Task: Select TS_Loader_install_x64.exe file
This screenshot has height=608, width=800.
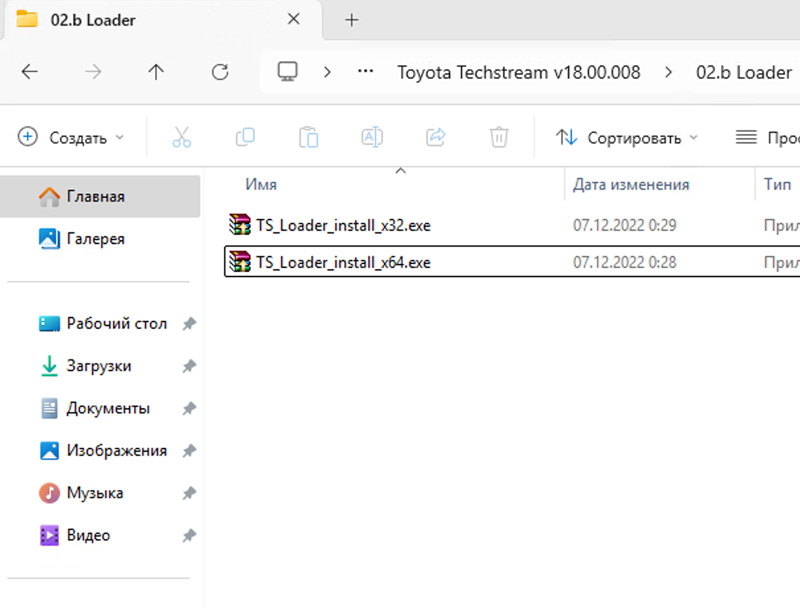Action: coord(342,263)
